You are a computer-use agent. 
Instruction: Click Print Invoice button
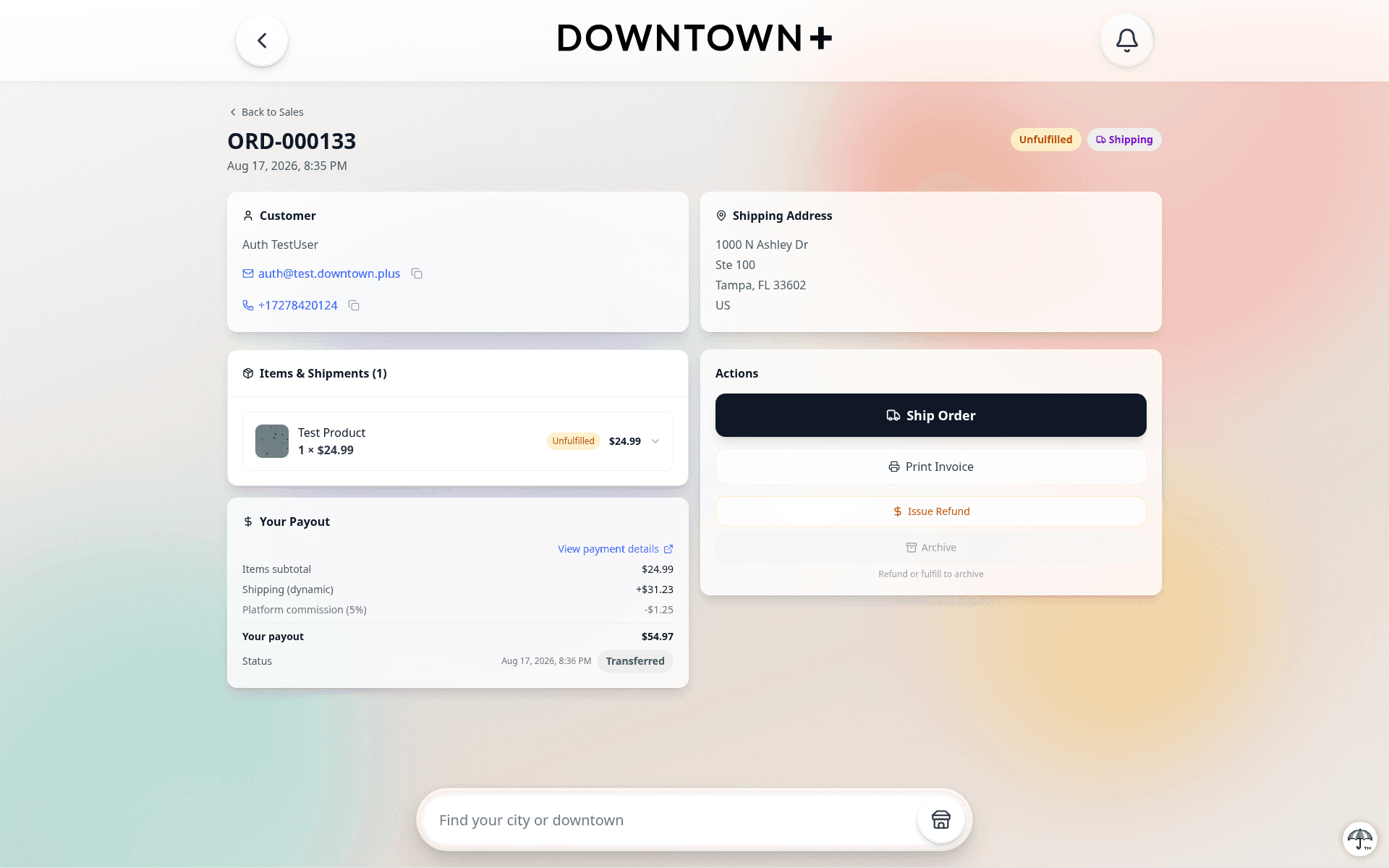coord(930,467)
